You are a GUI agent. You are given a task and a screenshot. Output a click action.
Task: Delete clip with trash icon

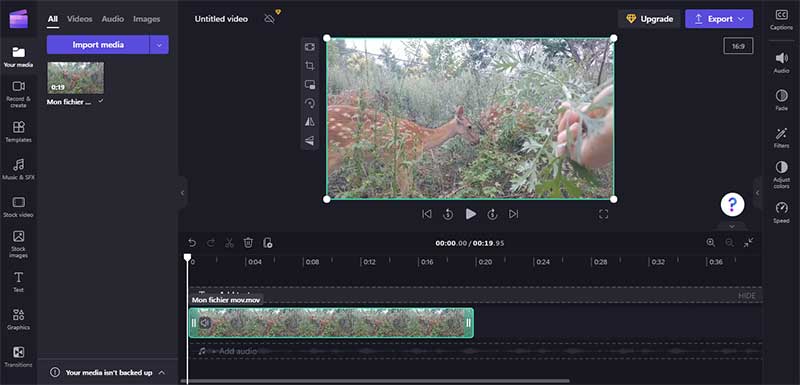point(248,243)
